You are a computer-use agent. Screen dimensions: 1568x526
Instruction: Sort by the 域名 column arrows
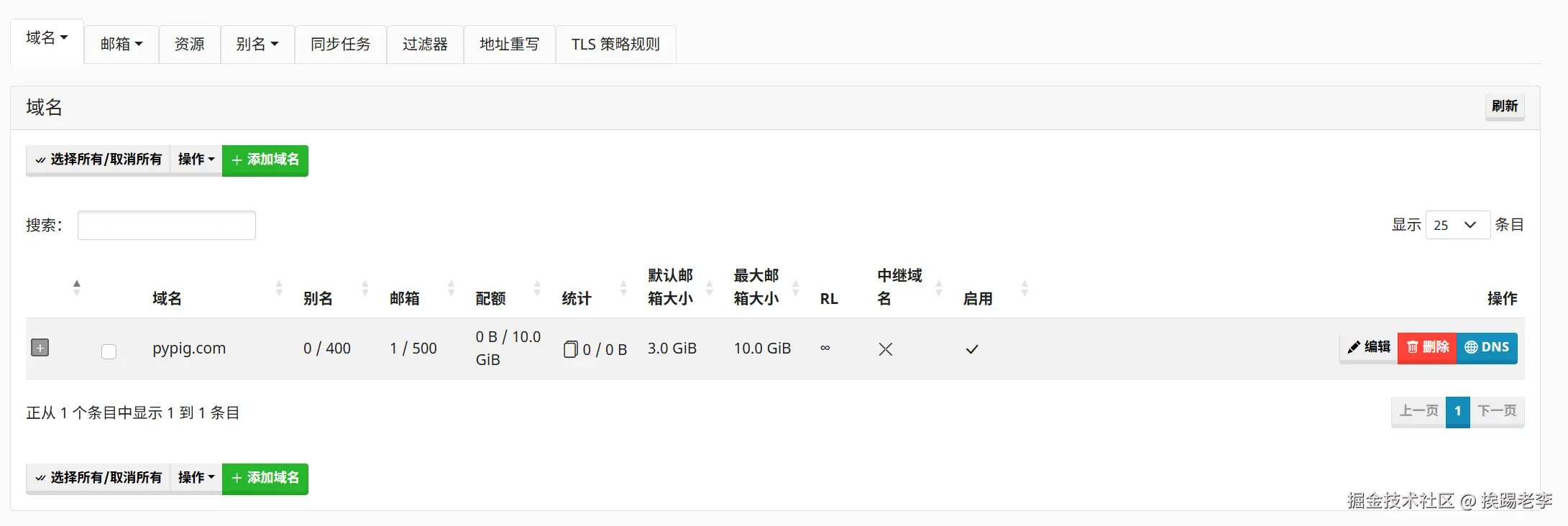[279, 289]
